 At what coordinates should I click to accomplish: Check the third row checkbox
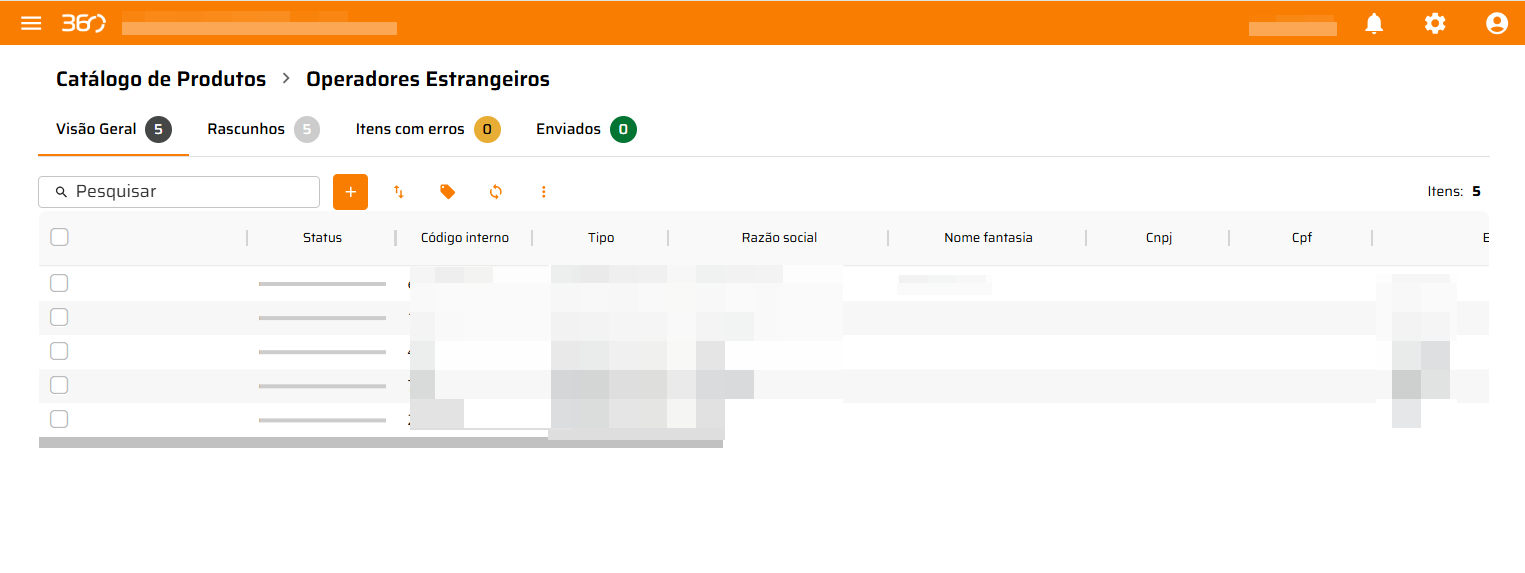pyautogui.click(x=59, y=351)
